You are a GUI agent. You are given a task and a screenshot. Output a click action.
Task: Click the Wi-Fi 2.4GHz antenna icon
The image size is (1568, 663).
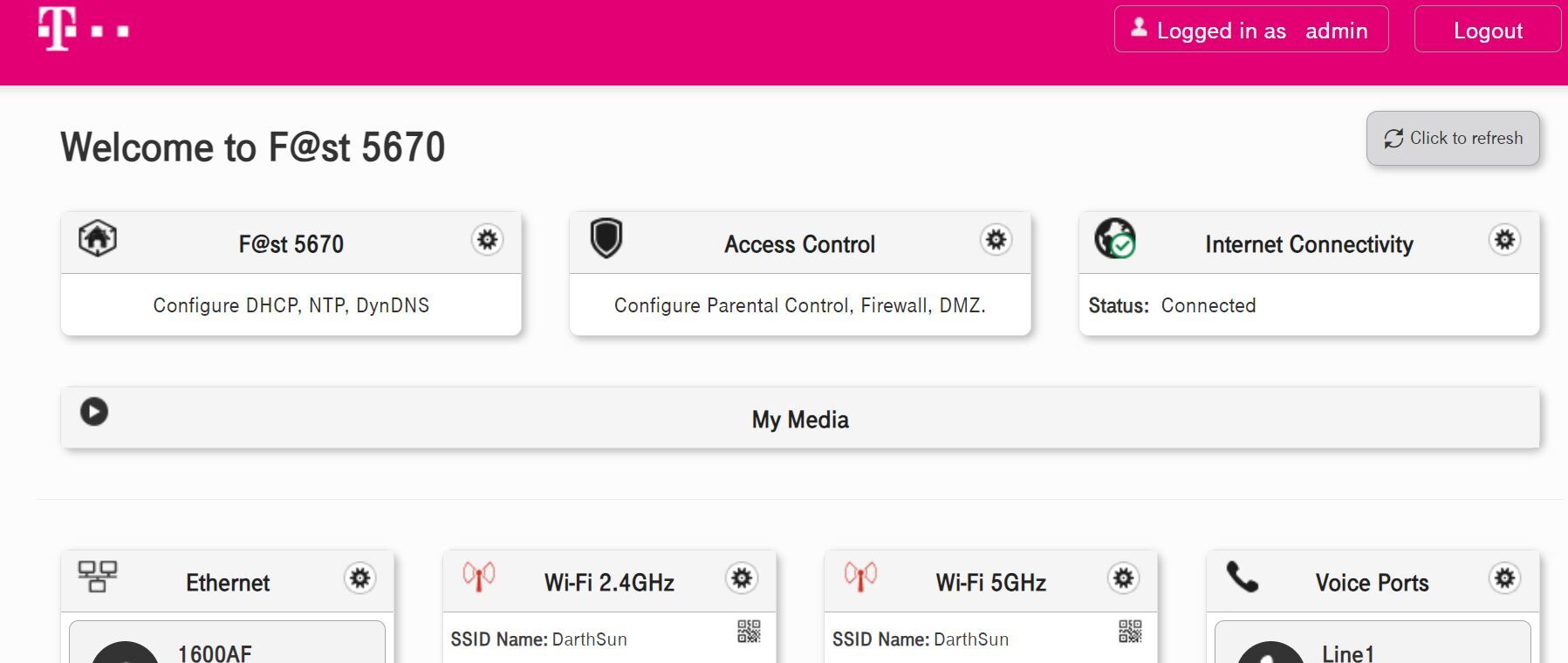point(478,577)
